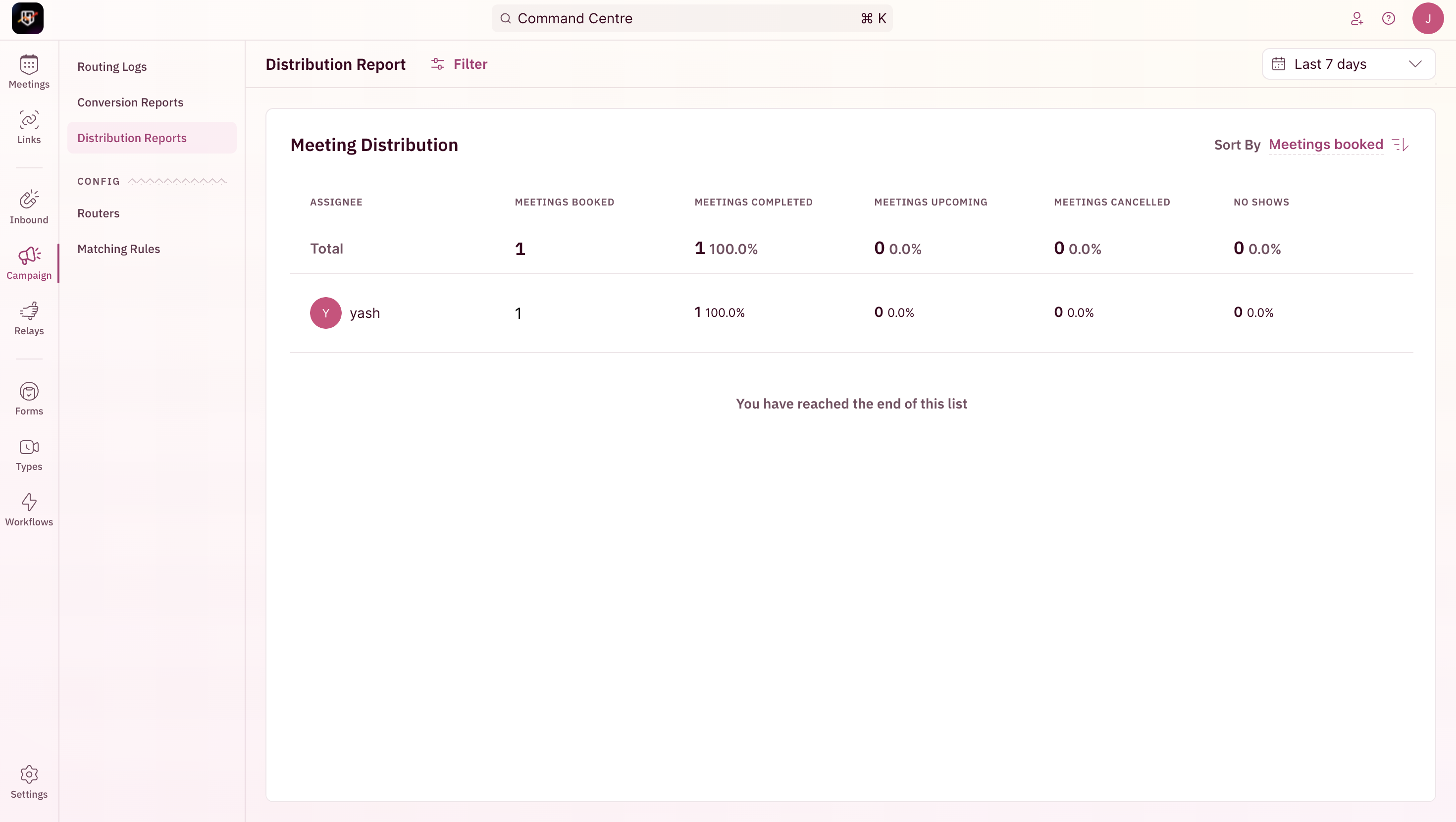The width and height of the screenshot is (1456, 822).
Task: Click Total's 1 100.0% completed value
Action: pos(727,249)
